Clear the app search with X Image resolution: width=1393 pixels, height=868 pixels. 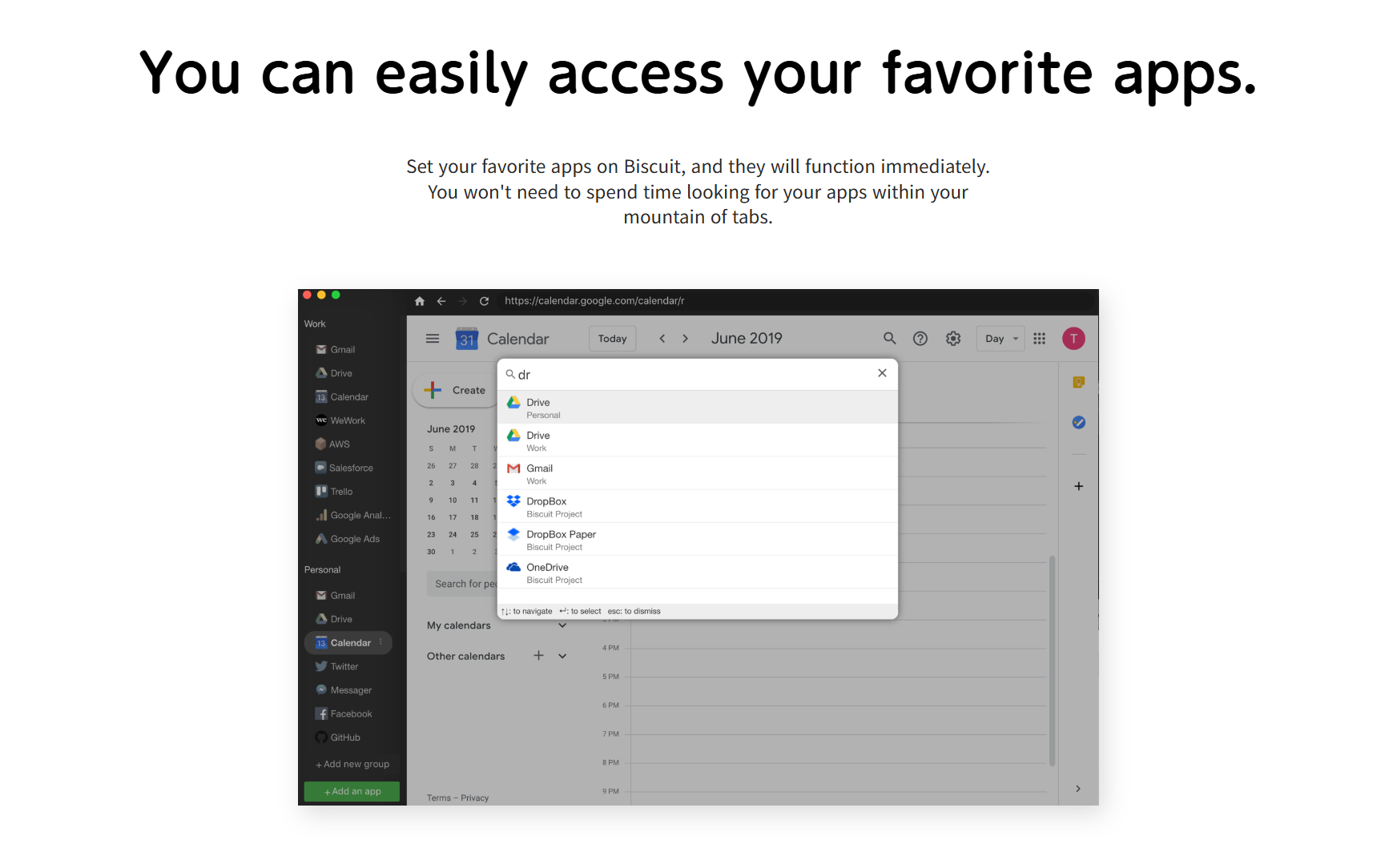point(882,373)
